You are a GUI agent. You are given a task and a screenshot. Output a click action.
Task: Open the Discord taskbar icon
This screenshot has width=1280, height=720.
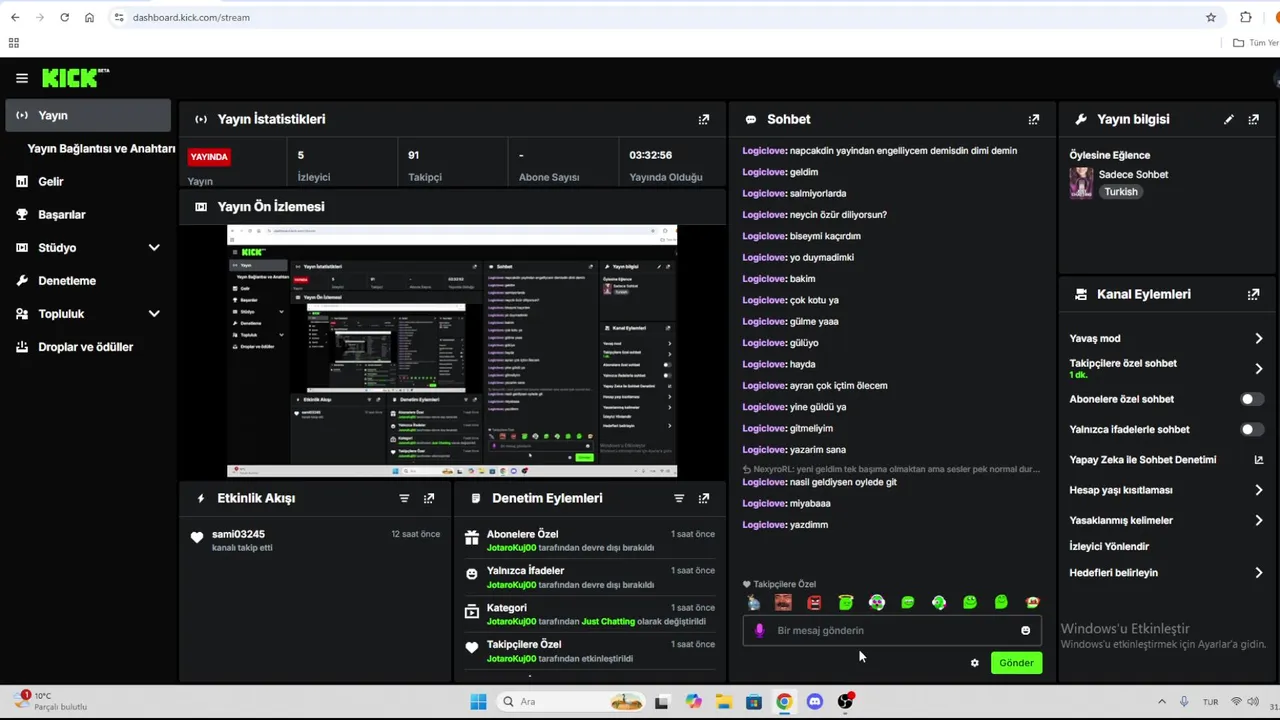814,702
